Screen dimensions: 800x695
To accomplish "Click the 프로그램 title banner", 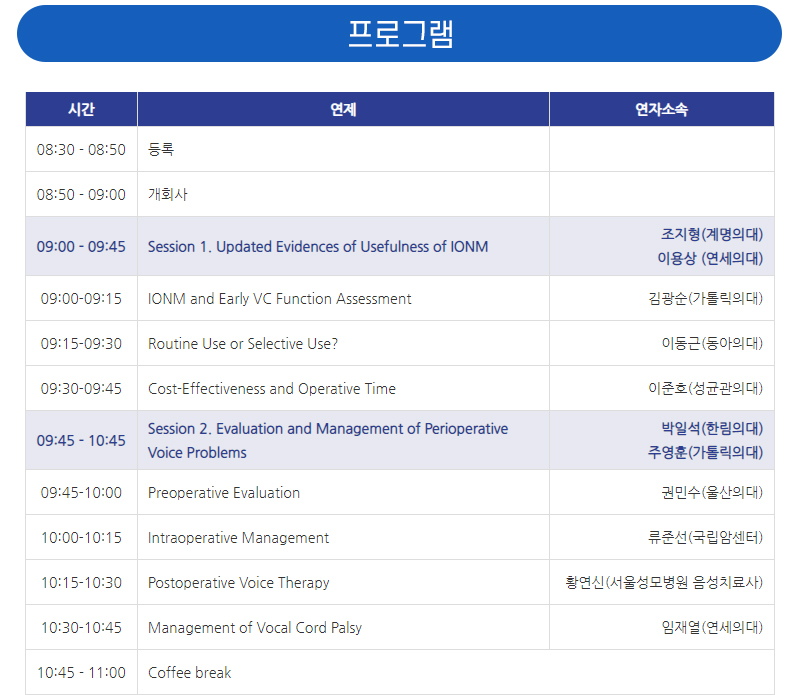I will (399, 34).
